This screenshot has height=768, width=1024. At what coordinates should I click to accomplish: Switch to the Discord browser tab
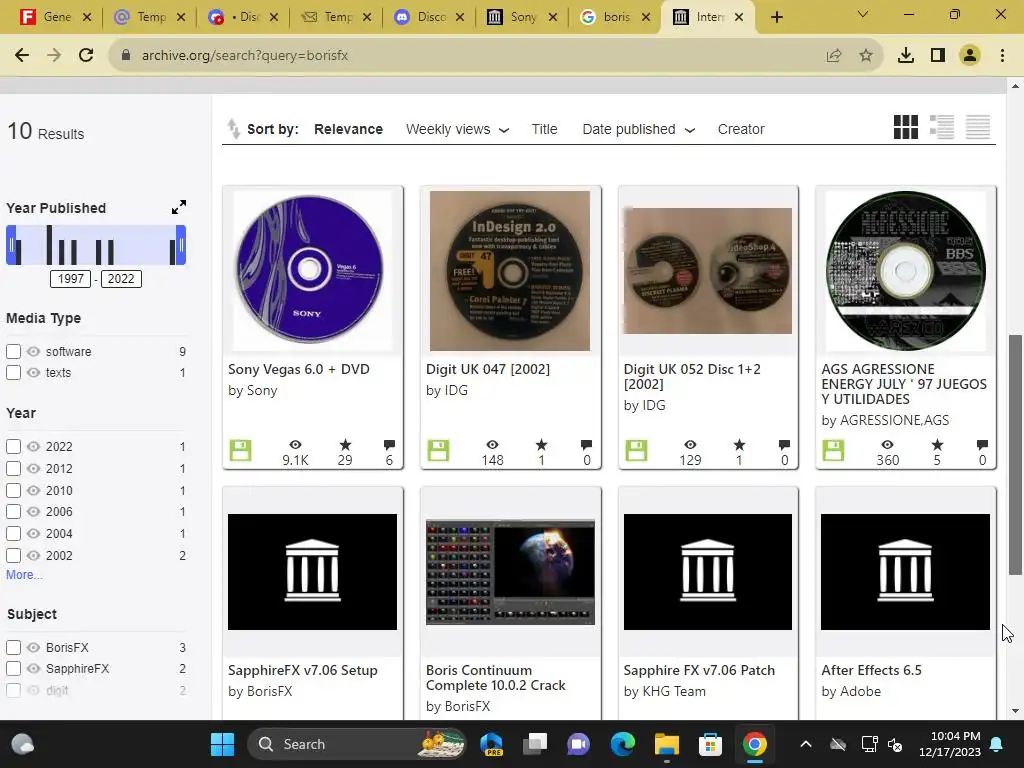coord(430,17)
